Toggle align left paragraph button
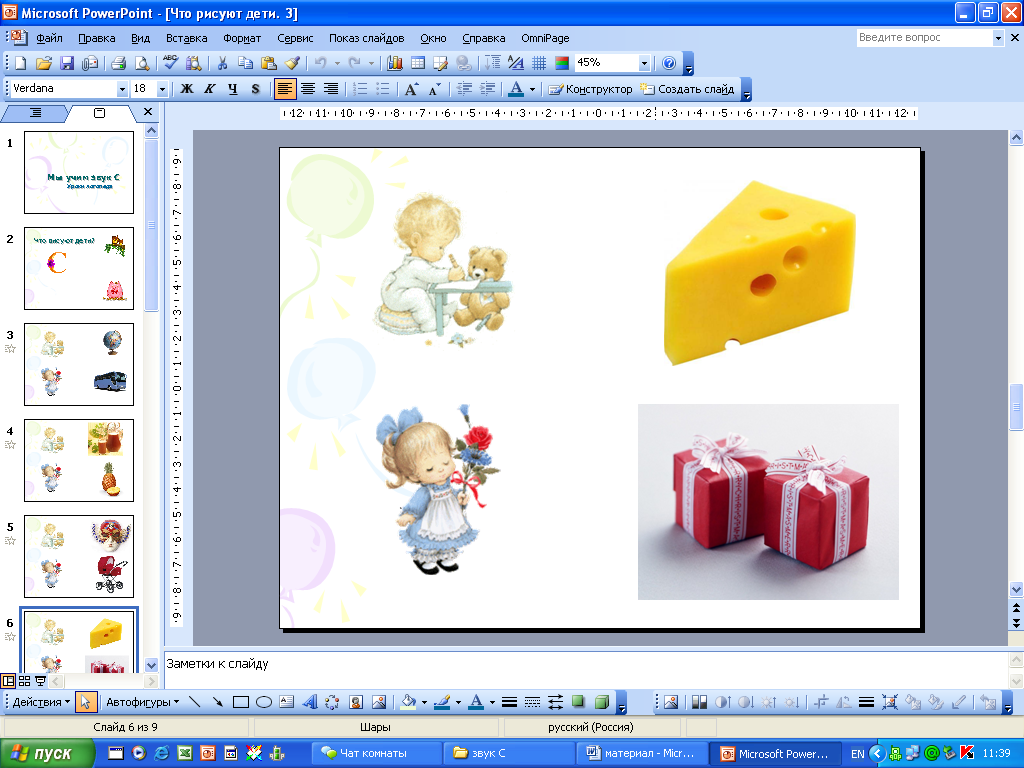1024x768 pixels. click(x=285, y=89)
